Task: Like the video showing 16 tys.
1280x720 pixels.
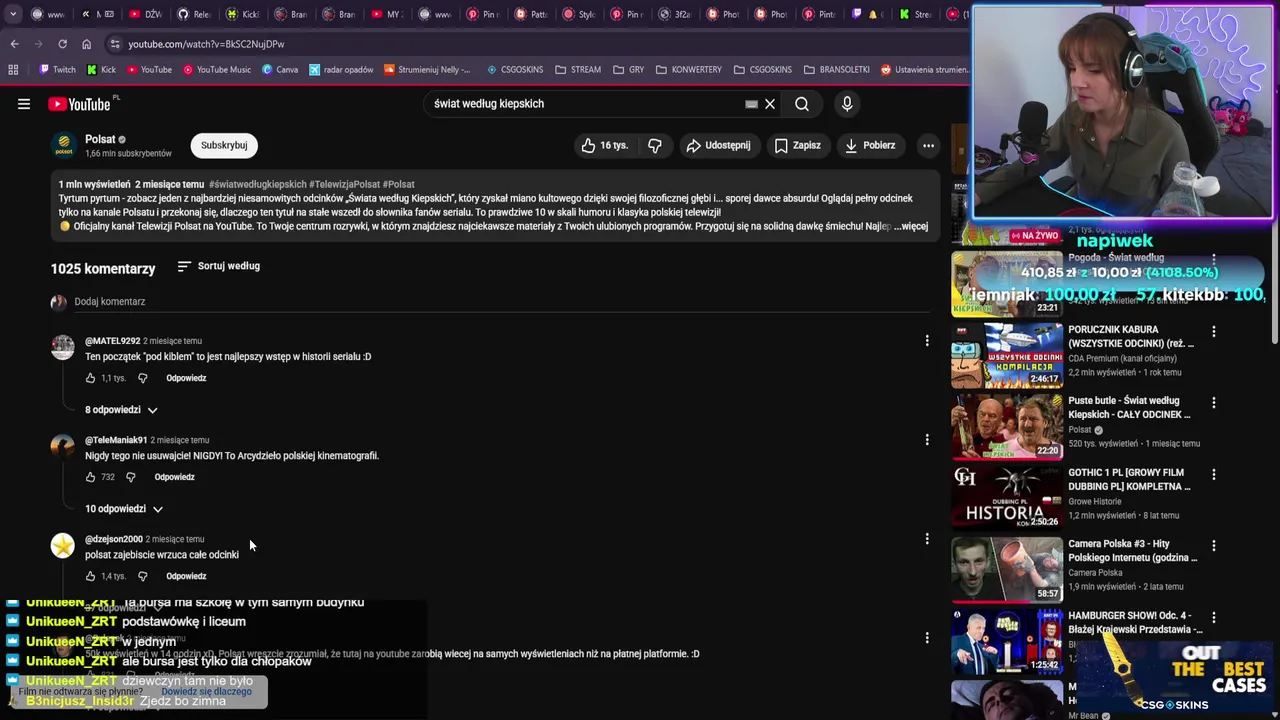Action: click(x=605, y=145)
